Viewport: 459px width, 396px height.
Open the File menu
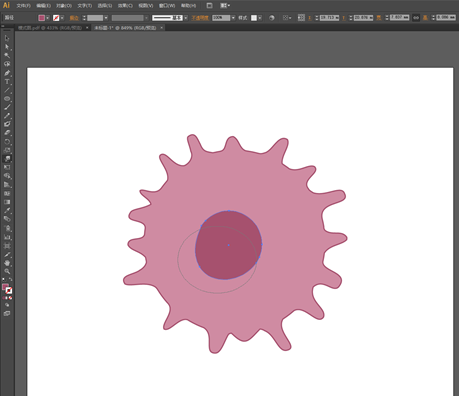point(23,6)
